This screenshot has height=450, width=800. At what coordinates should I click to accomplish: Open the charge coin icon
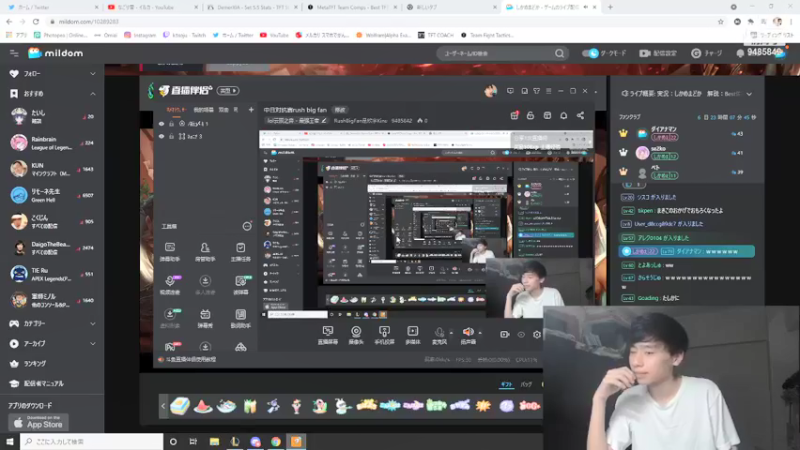[696, 53]
